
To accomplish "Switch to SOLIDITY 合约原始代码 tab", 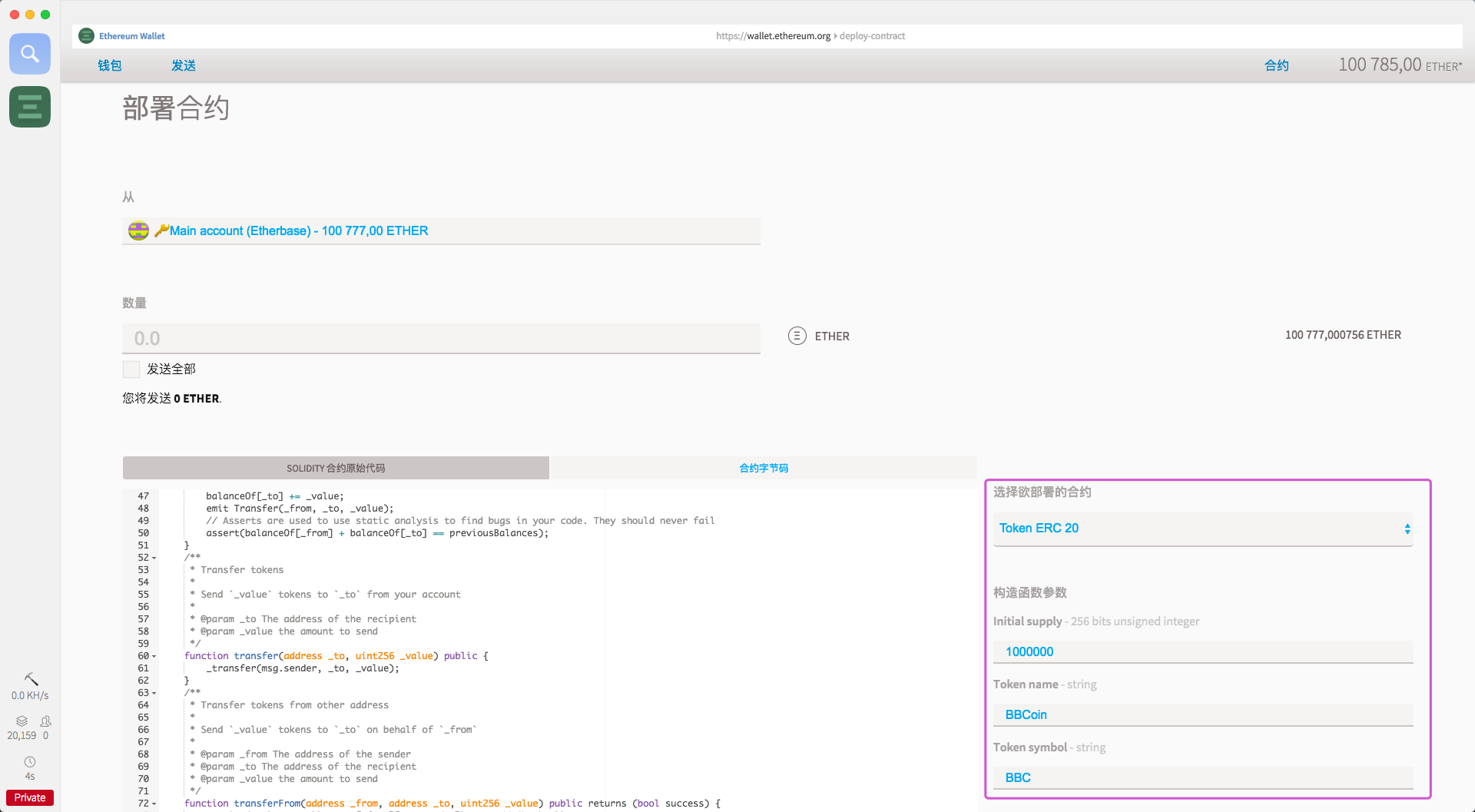I will (336, 468).
